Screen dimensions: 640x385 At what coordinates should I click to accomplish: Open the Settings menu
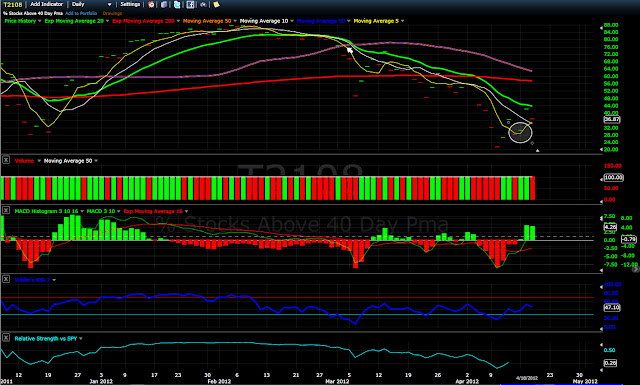click(x=130, y=4)
